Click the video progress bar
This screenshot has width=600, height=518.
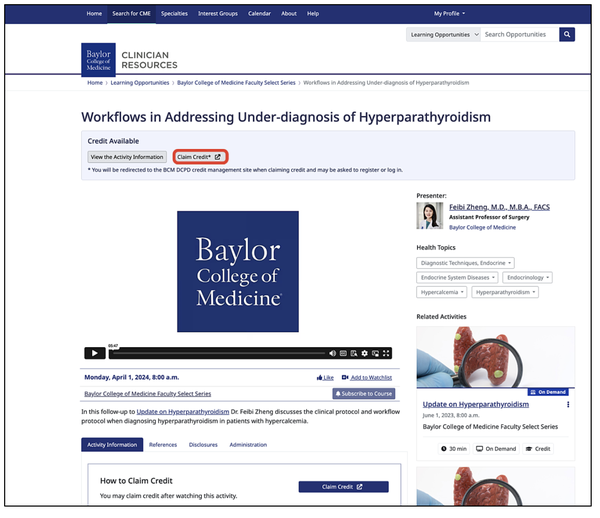(x=219, y=353)
